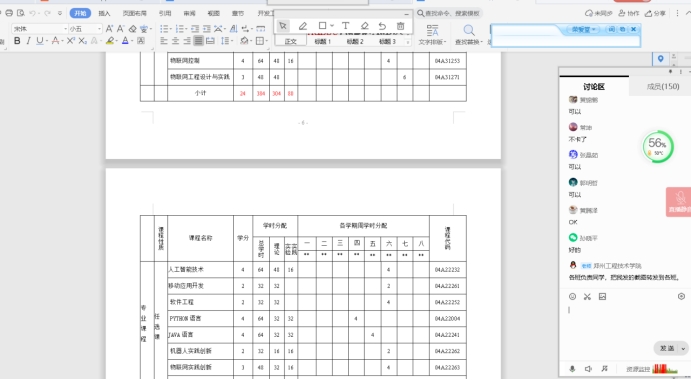
Task: Click the scissors screenshot icon in chat
Action: click(587, 297)
